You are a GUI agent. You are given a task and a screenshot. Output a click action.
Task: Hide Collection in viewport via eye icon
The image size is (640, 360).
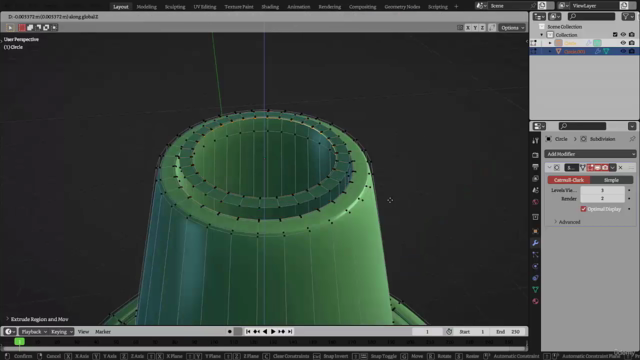click(x=623, y=35)
